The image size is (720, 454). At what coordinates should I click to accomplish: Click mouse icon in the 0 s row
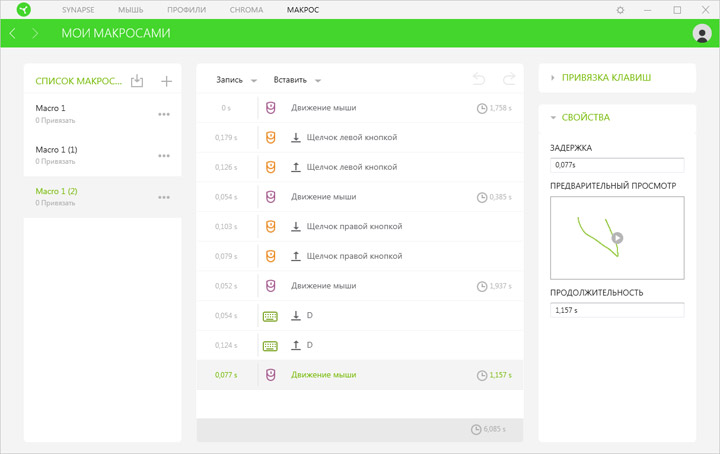tap(270, 108)
